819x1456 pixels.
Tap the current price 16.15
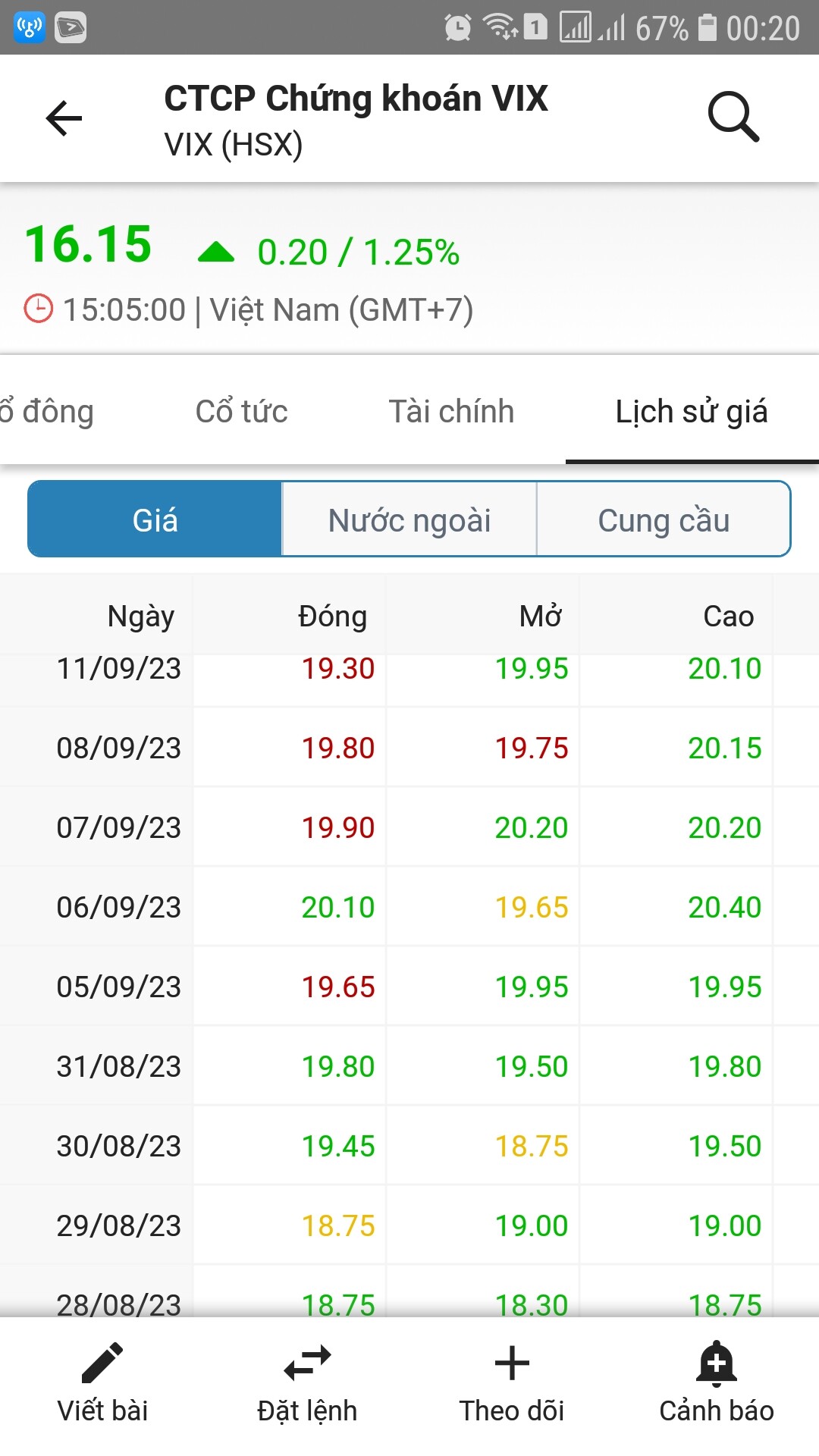tap(88, 244)
